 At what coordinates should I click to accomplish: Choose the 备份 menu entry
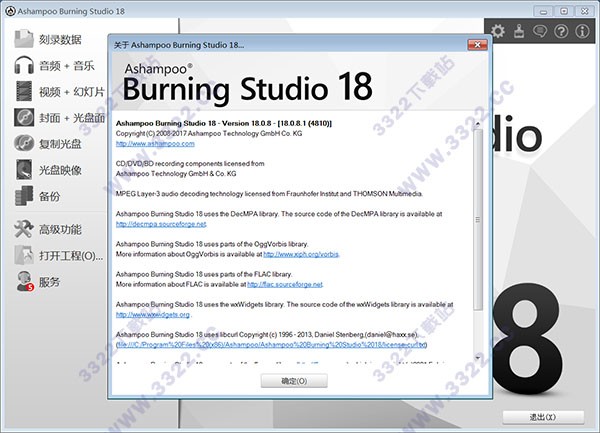tap(49, 196)
